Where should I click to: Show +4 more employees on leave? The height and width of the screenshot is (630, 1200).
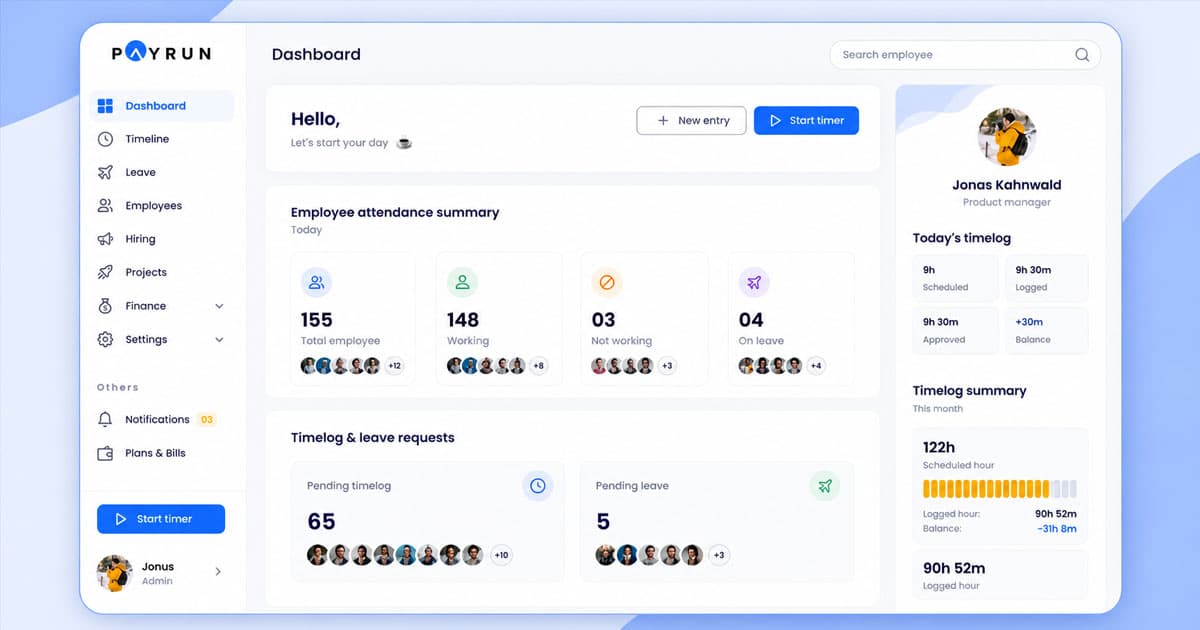click(816, 366)
